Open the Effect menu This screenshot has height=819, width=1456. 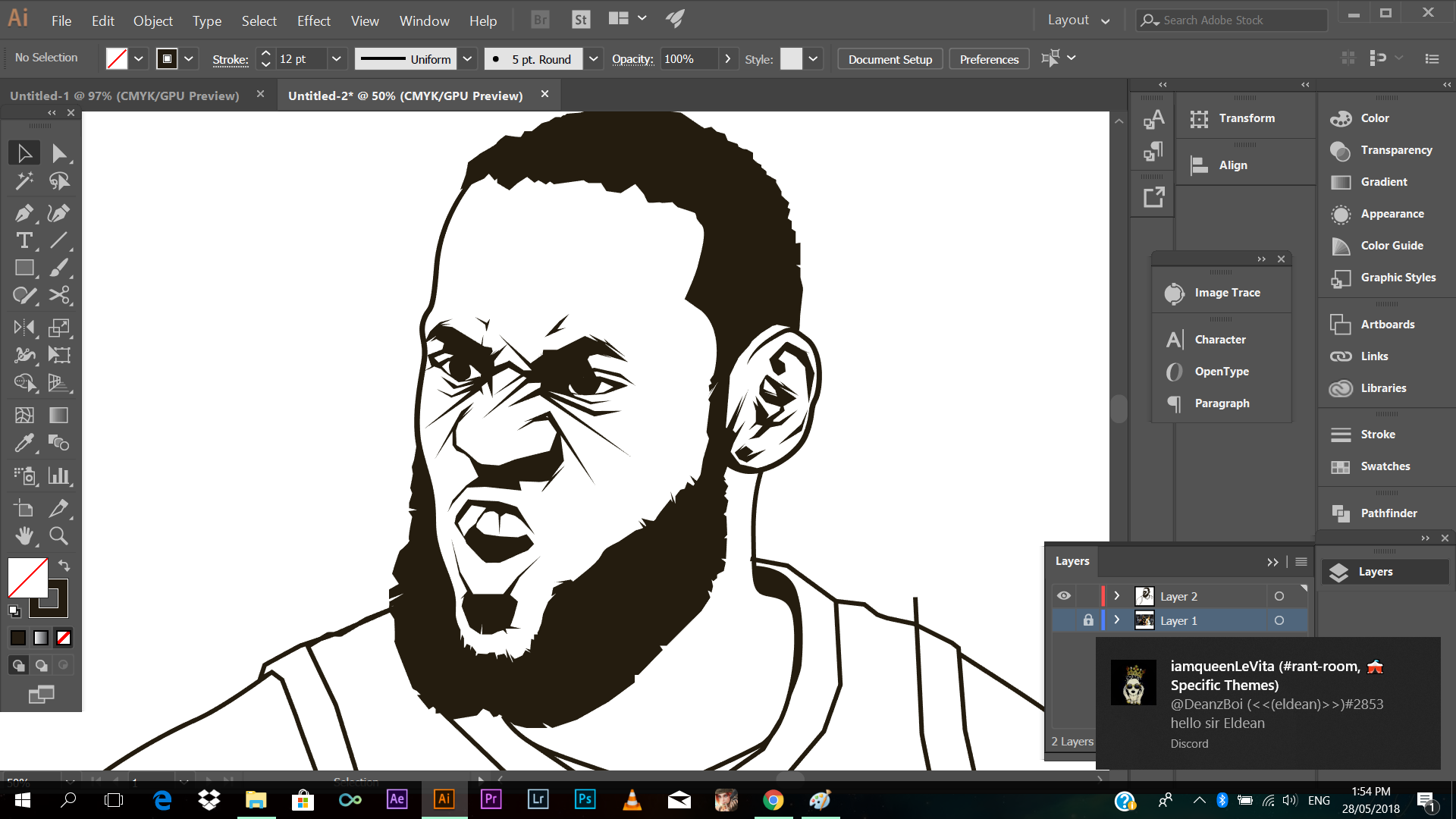(313, 20)
